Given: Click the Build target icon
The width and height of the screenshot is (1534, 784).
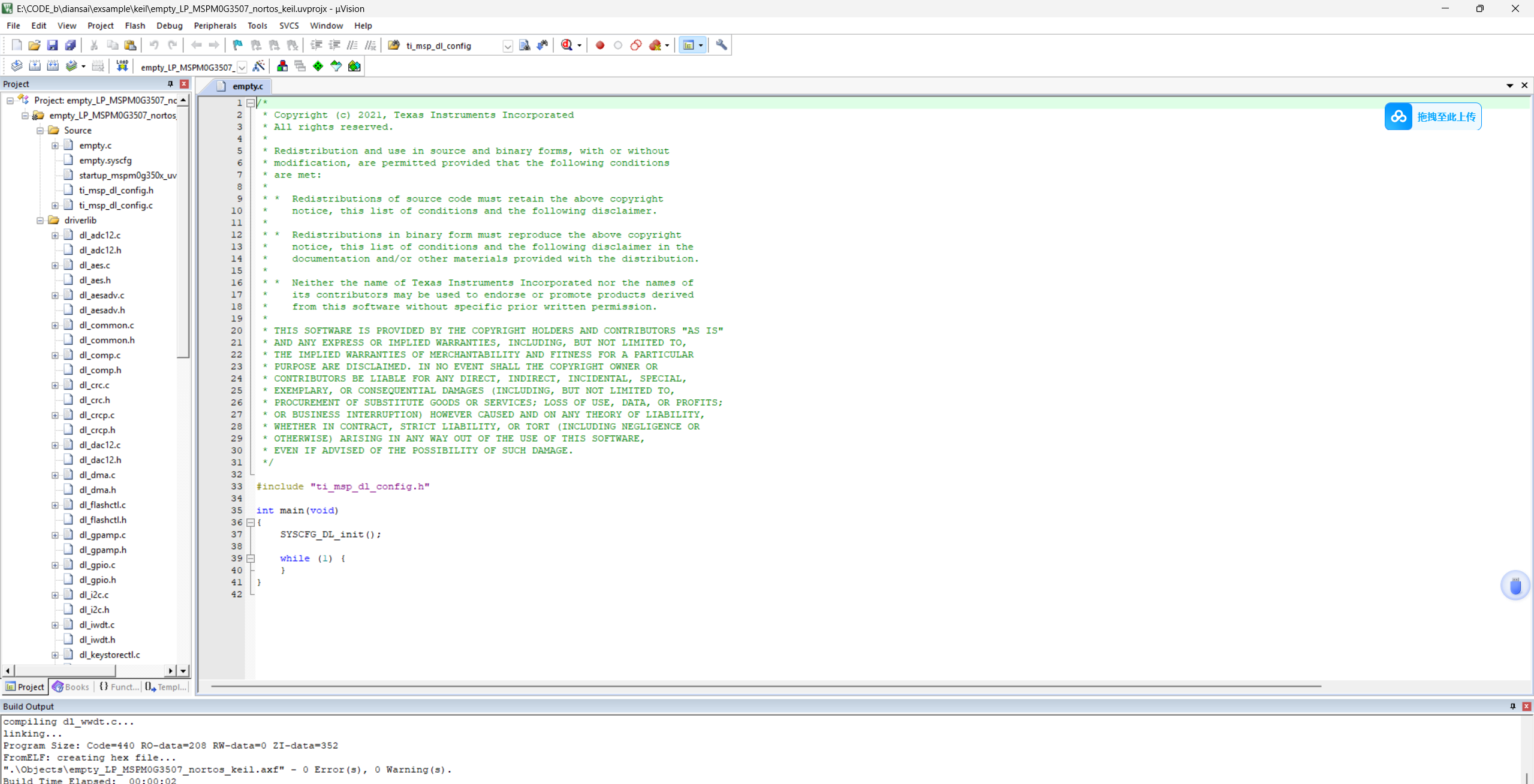Looking at the screenshot, I should [35, 67].
